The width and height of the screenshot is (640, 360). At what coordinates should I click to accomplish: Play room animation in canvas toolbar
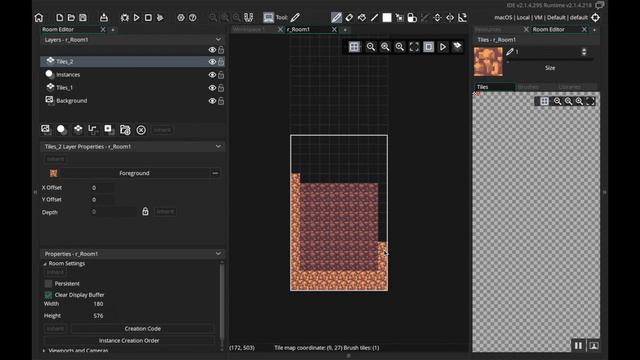(443, 47)
